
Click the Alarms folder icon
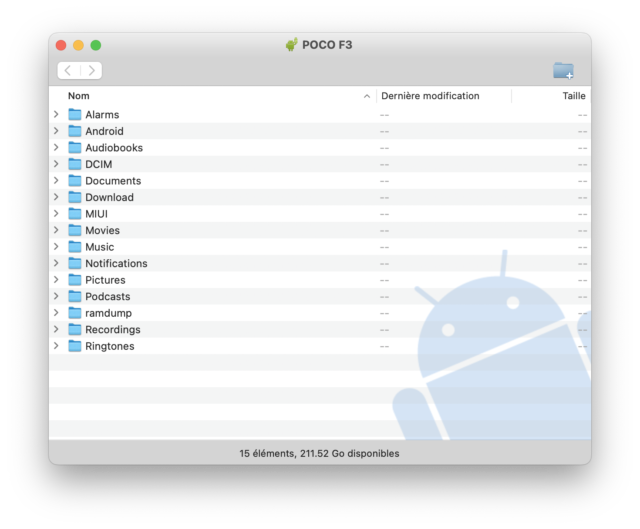(75, 114)
